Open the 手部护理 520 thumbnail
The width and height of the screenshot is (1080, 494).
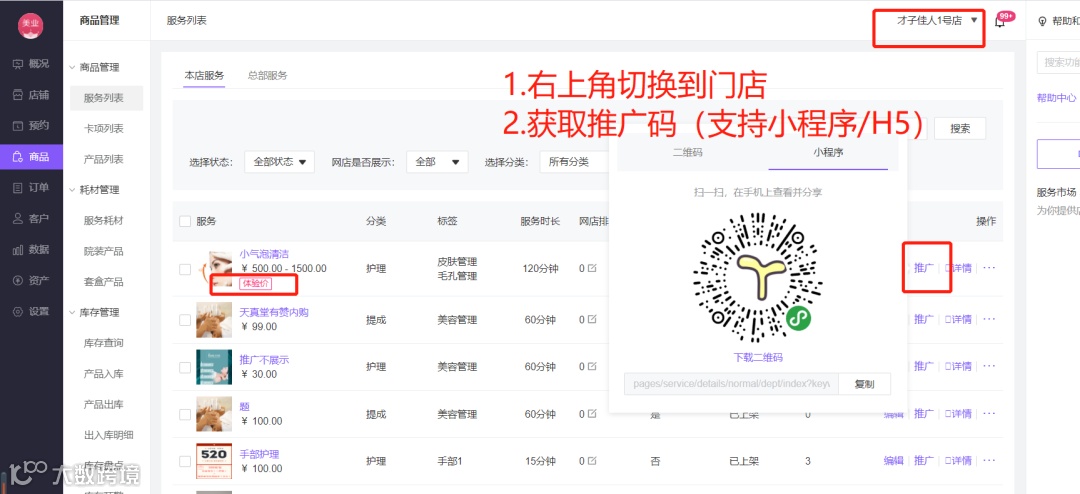coord(214,461)
